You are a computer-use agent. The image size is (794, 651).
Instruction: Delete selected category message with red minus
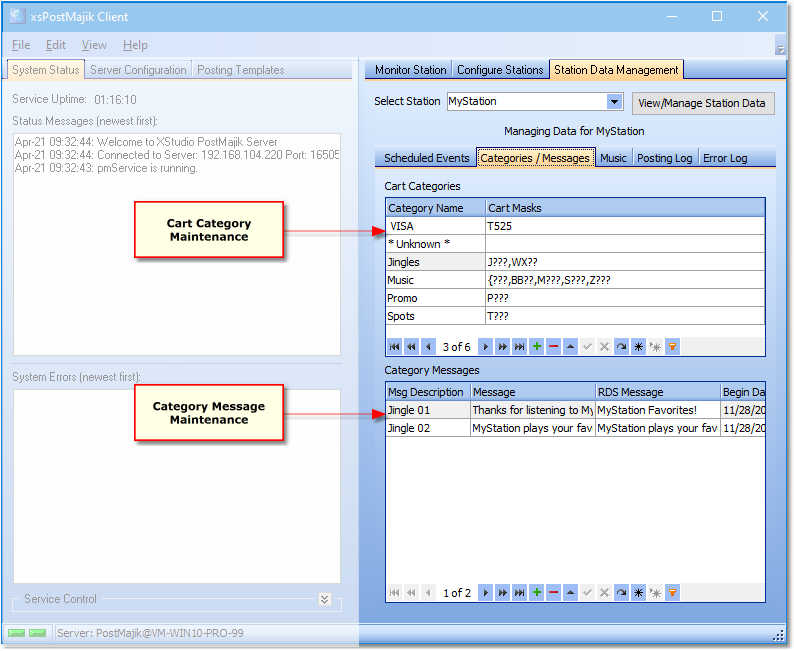(553, 592)
